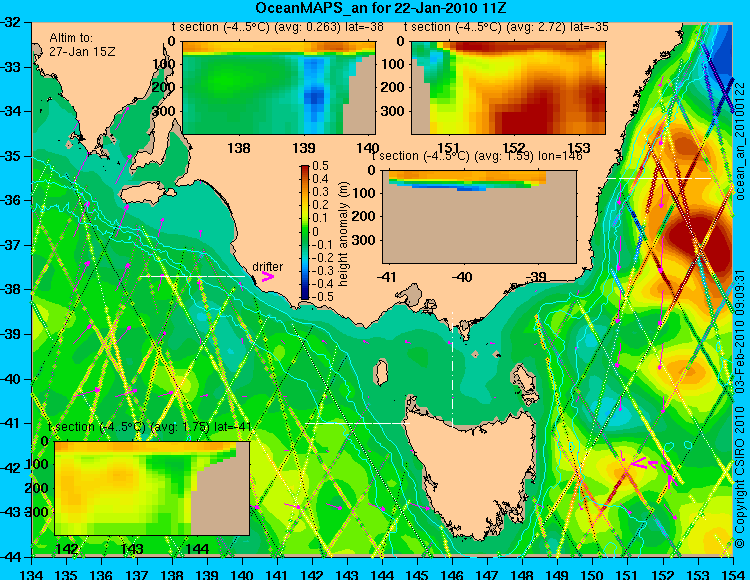Click the 't section (avg: 0.263) lat=-38' heading

277,27
